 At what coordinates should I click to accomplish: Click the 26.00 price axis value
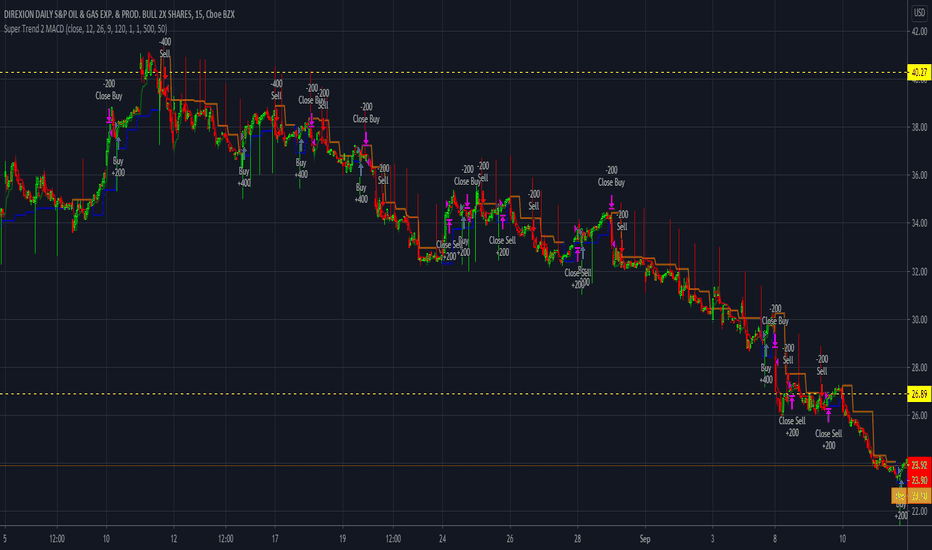tap(919, 415)
